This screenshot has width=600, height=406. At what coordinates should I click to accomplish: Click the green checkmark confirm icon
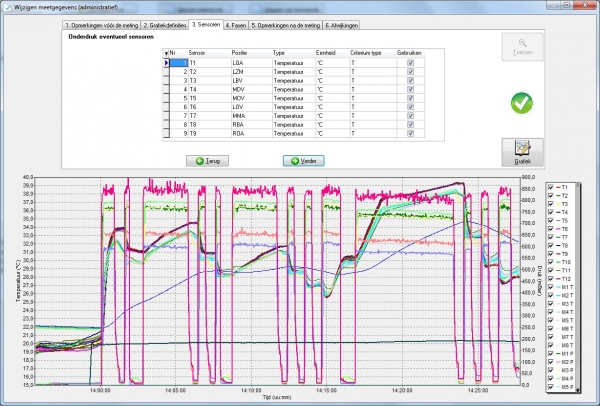(x=521, y=102)
